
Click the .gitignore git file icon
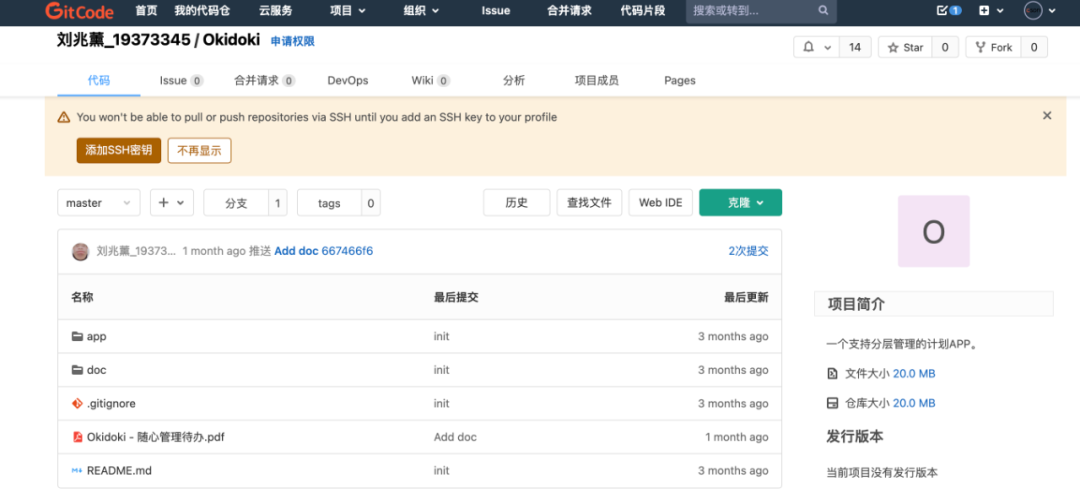pyautogui.click(x=77, y=403)
